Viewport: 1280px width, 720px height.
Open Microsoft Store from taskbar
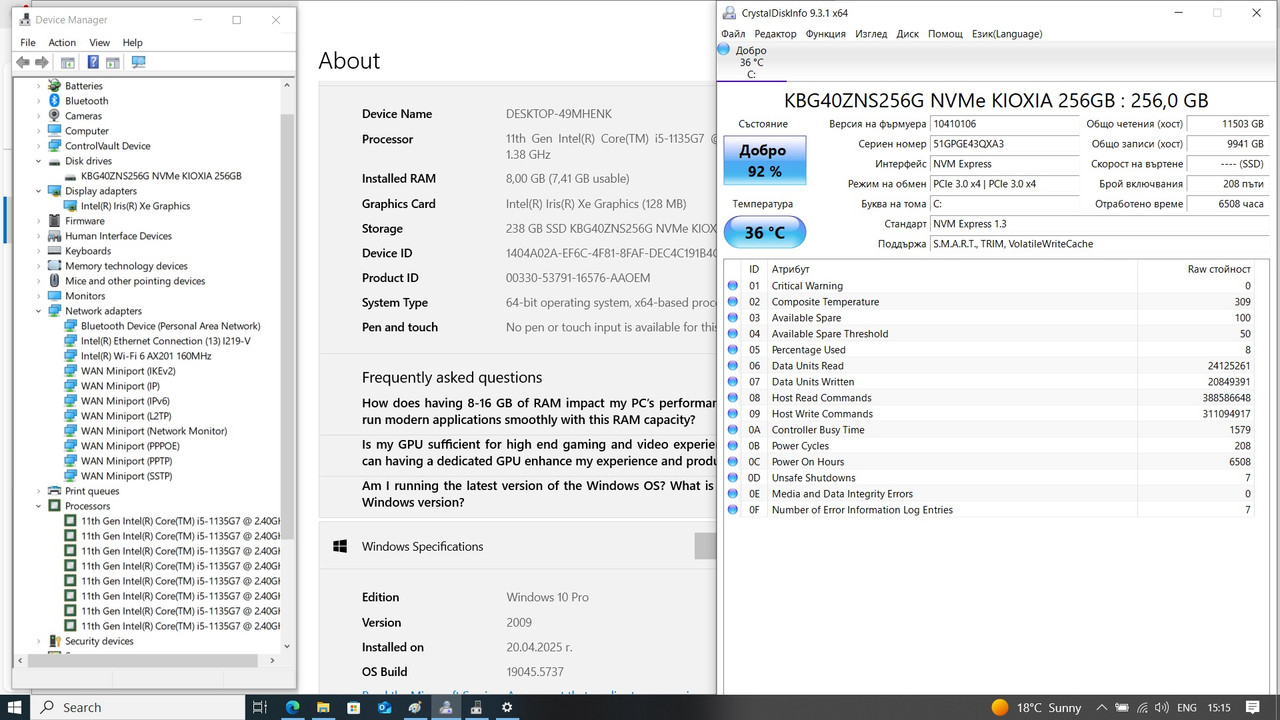point(355,707)
